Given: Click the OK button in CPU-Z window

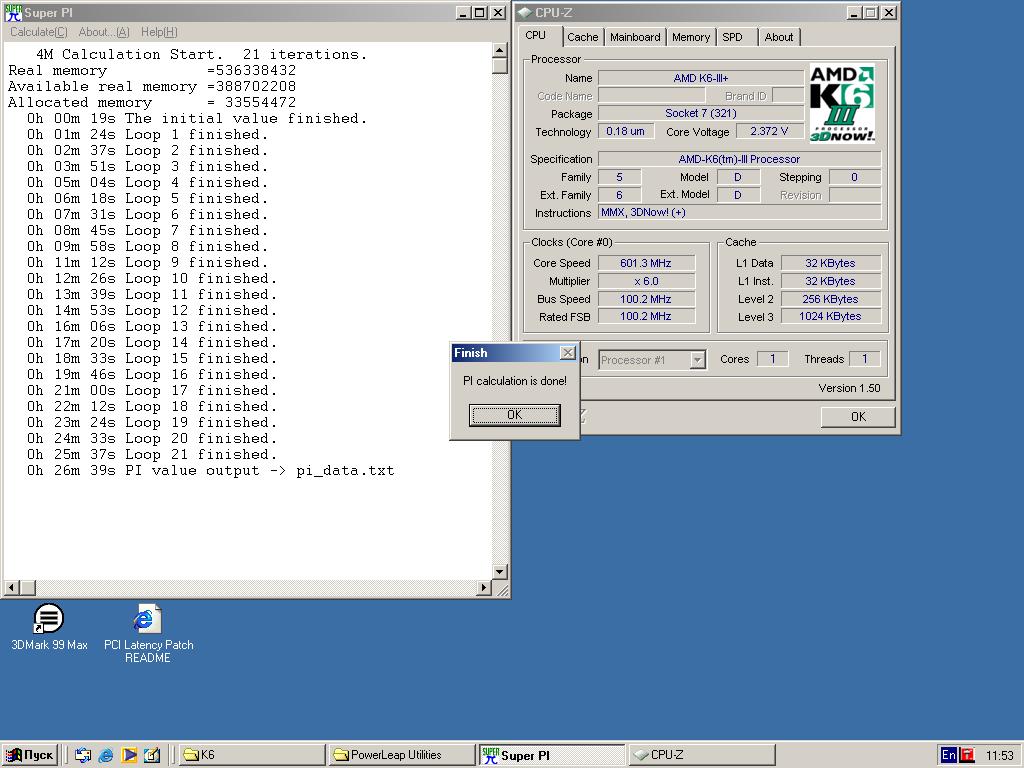Looking at the screenshot, I should coord(857,417).
